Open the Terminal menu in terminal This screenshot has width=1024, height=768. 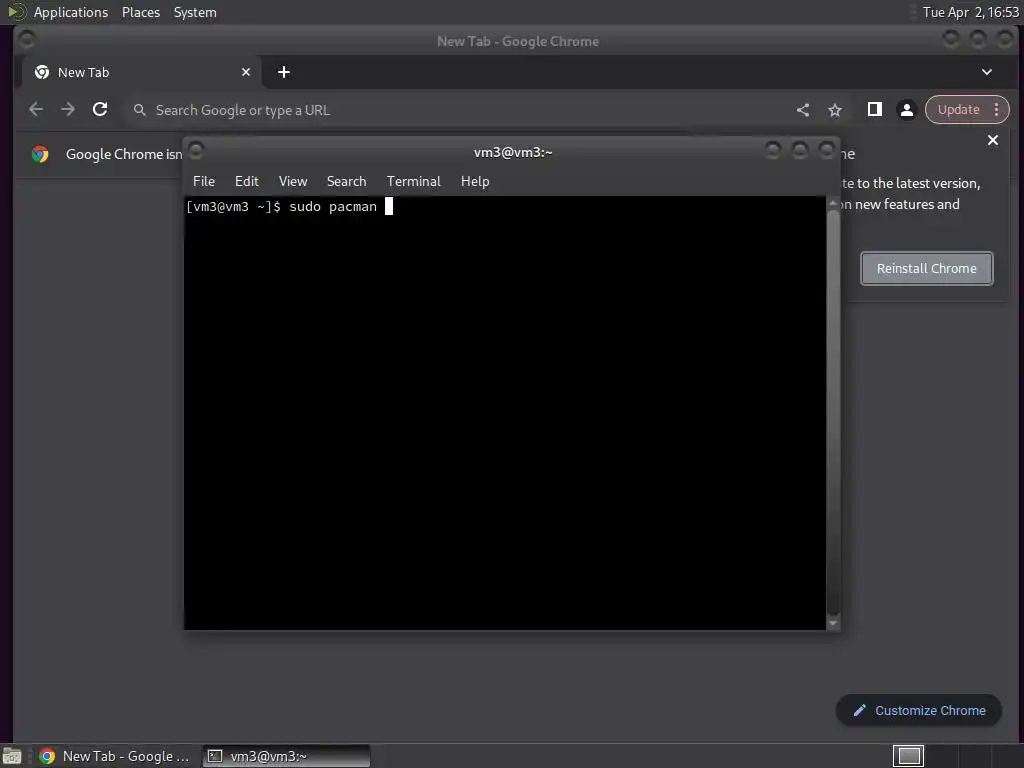point(413,181)
